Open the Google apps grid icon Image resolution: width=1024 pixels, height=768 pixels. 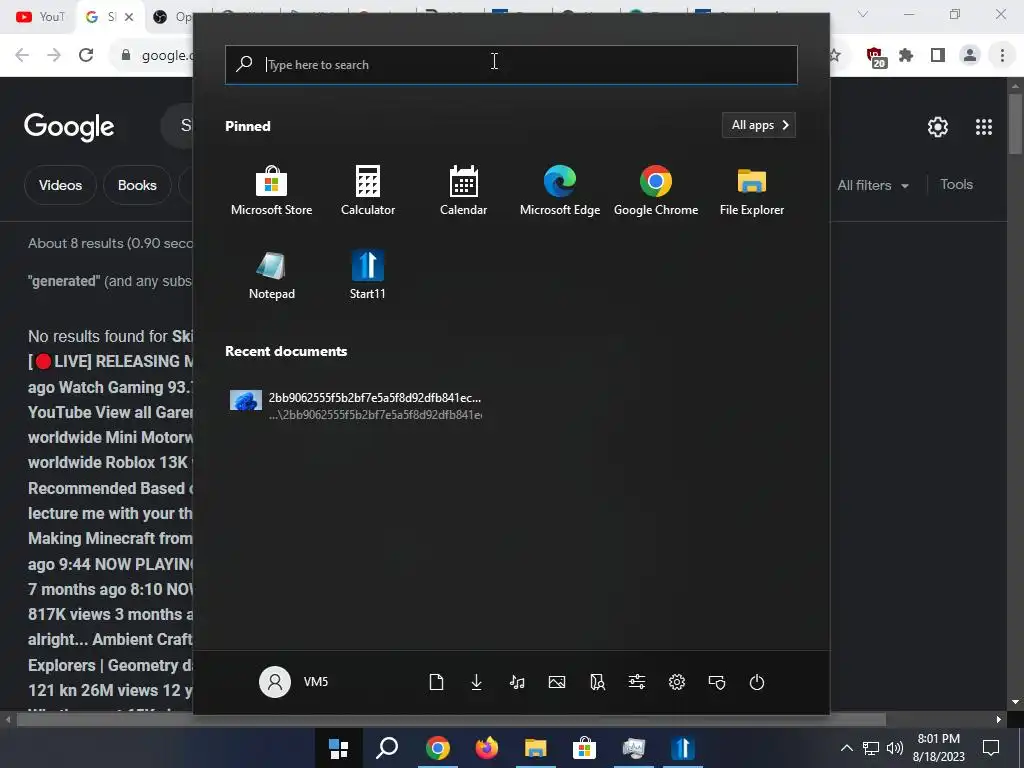click(x=984, y=127)
